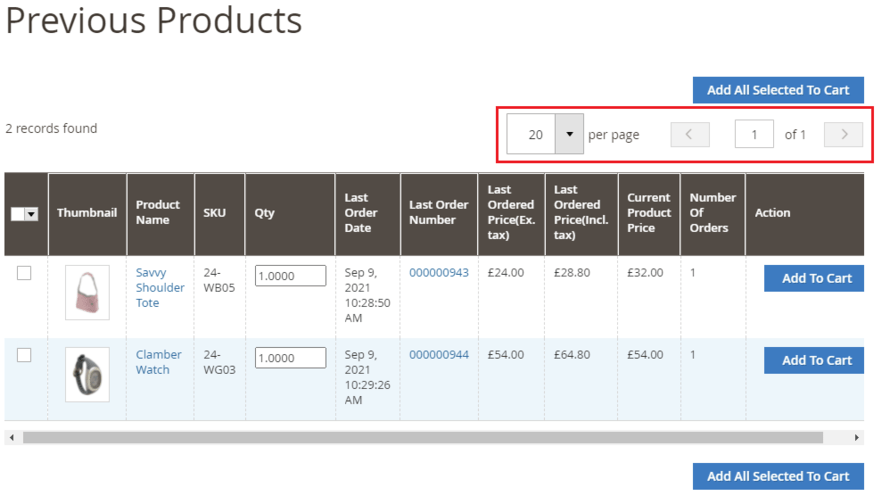This screenshot has width=890, height=504.
Task: Go to the next page arrow
Action: pyautogui.click(x=843, y=134)
